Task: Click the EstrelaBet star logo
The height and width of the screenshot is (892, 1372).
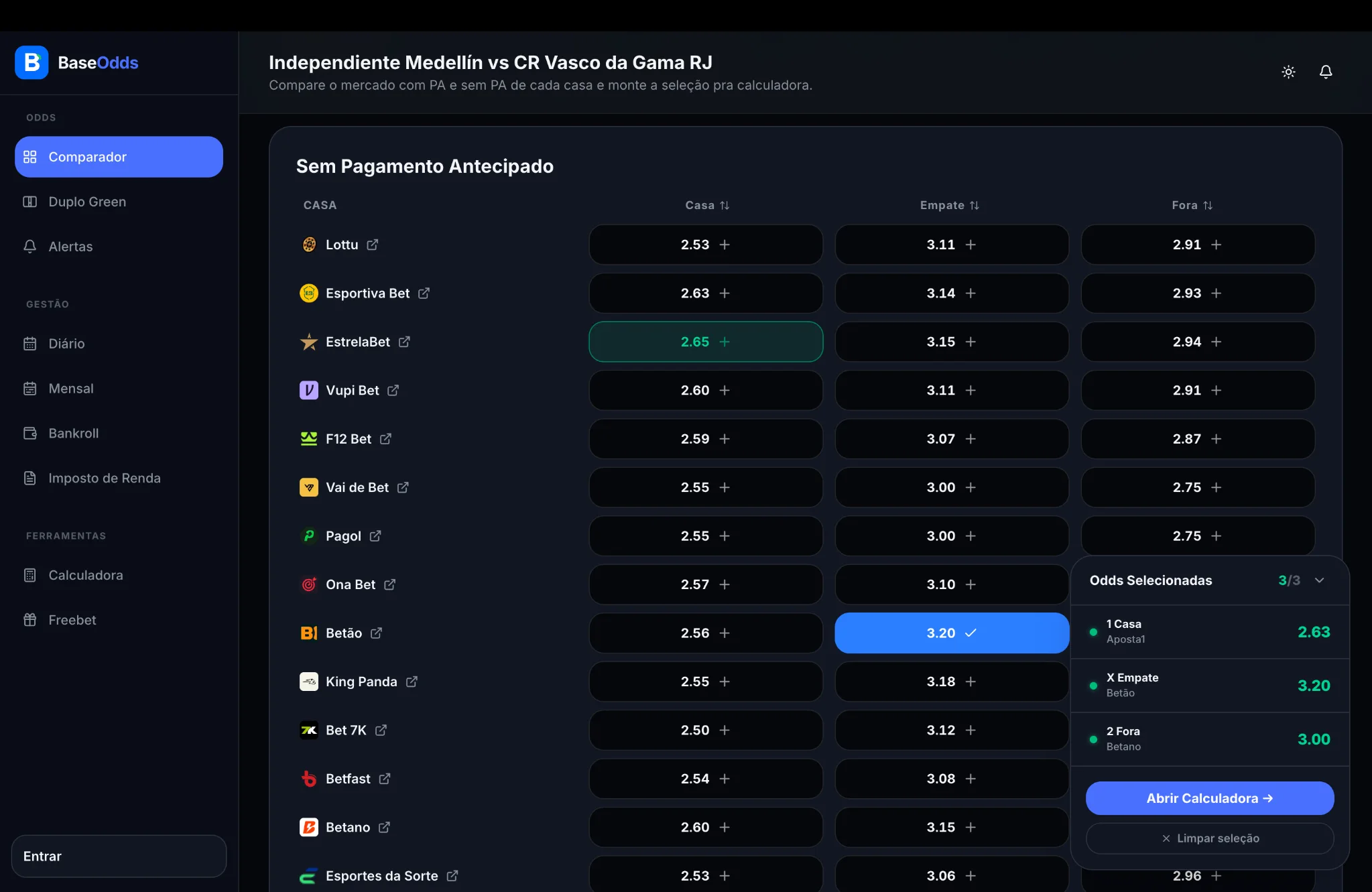Action: [x=309, y=342]
